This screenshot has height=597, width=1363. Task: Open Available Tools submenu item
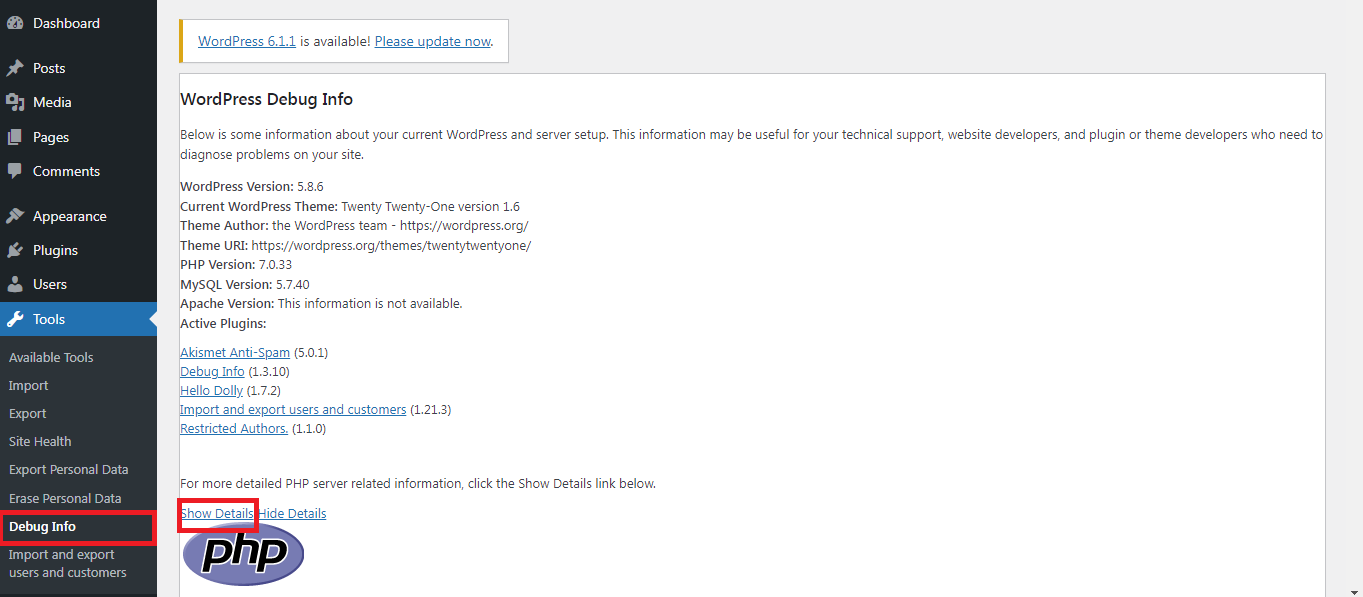51,357
